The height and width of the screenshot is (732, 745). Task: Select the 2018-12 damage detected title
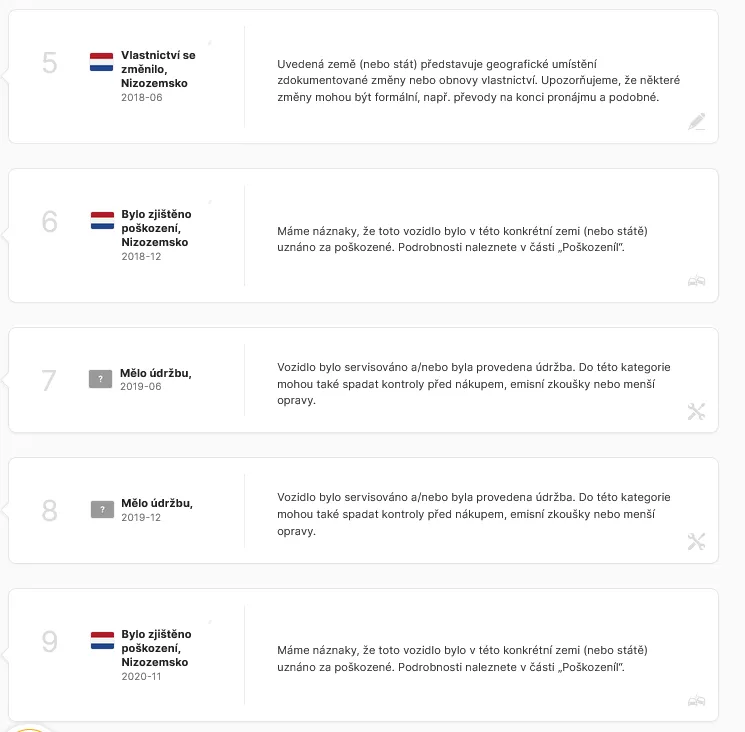(156, 228)
